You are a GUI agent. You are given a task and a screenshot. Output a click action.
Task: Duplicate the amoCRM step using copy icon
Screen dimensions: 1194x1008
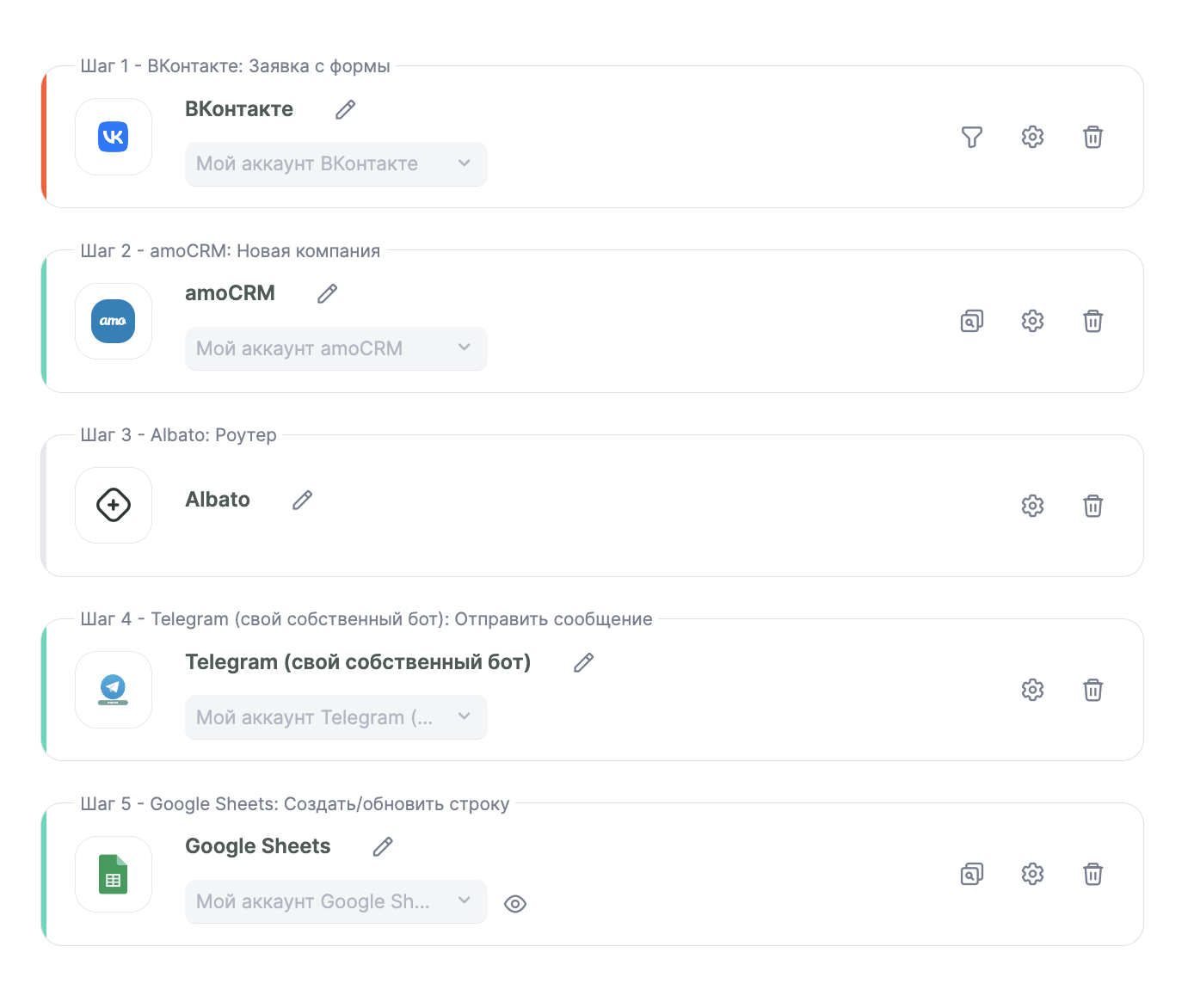point(971,321)
